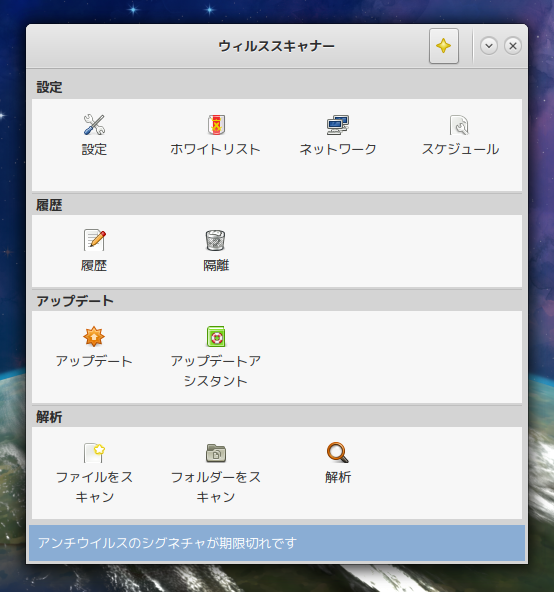554x592 pixels.
Task: Click the ネットワーク computers icon
Action: [x=338, y=125]
